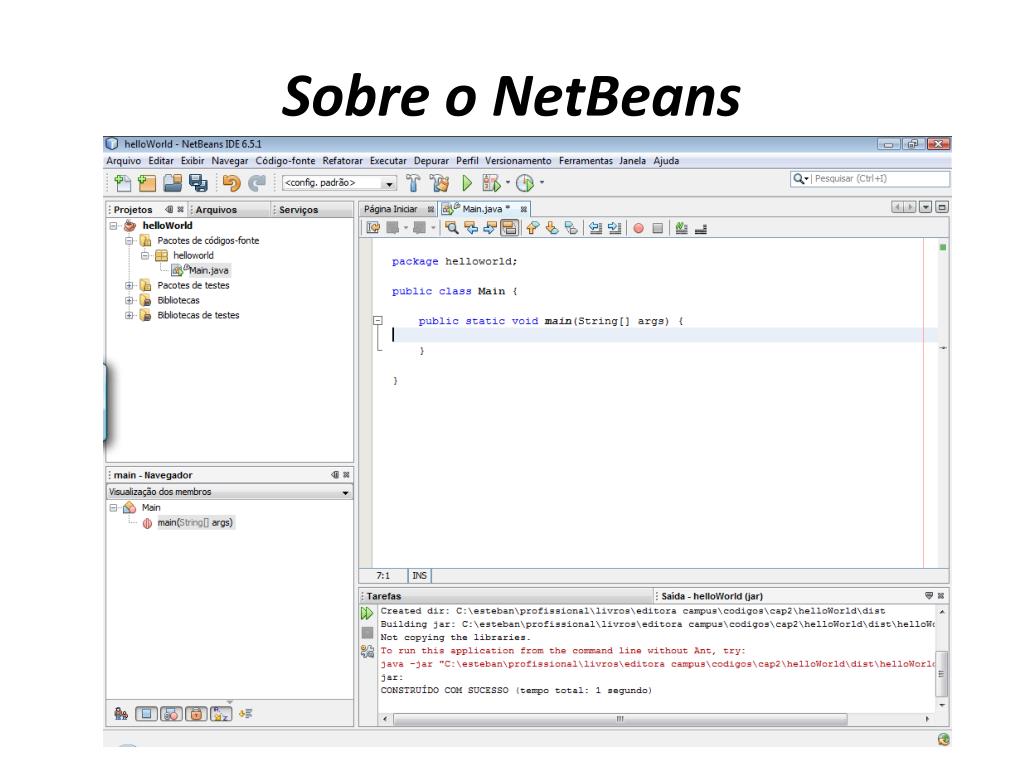
Task: Toggle Show Inherited Members in Navigator
Action: (121, 714)
